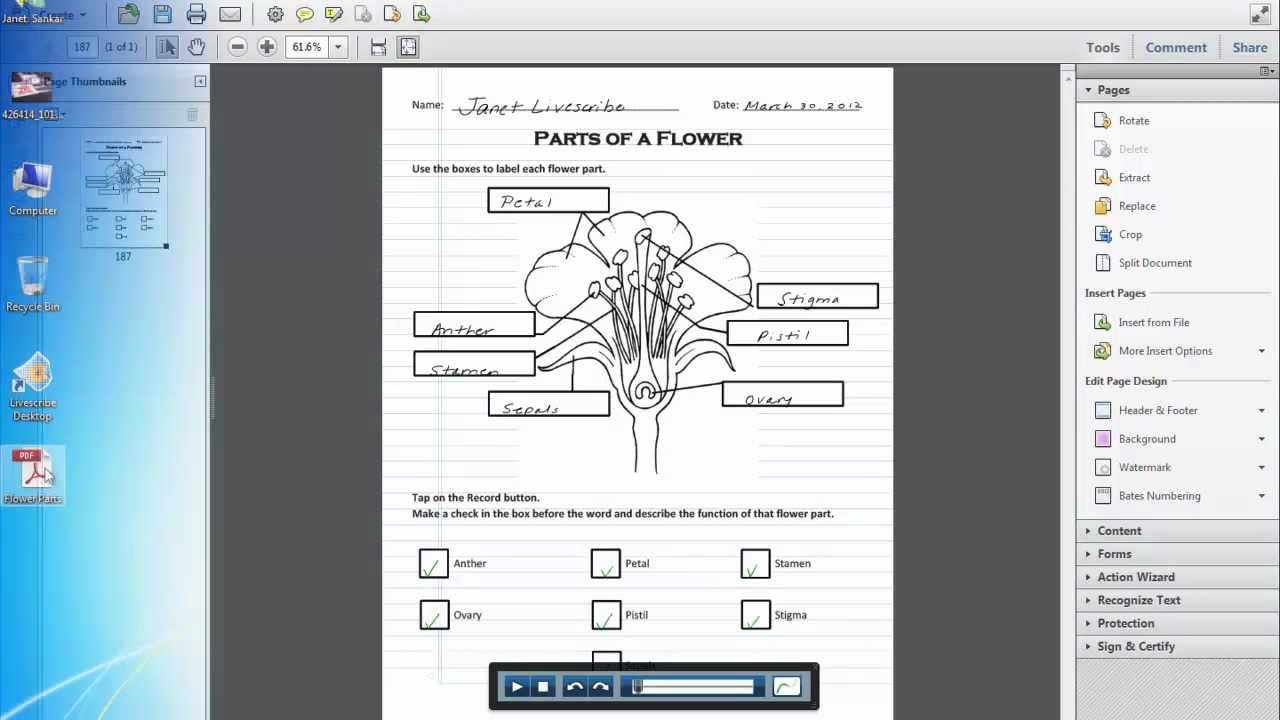Print the document with the printer icon
Image resolution: width=1280 pixels, height=720 pixels.
point(196,14)
